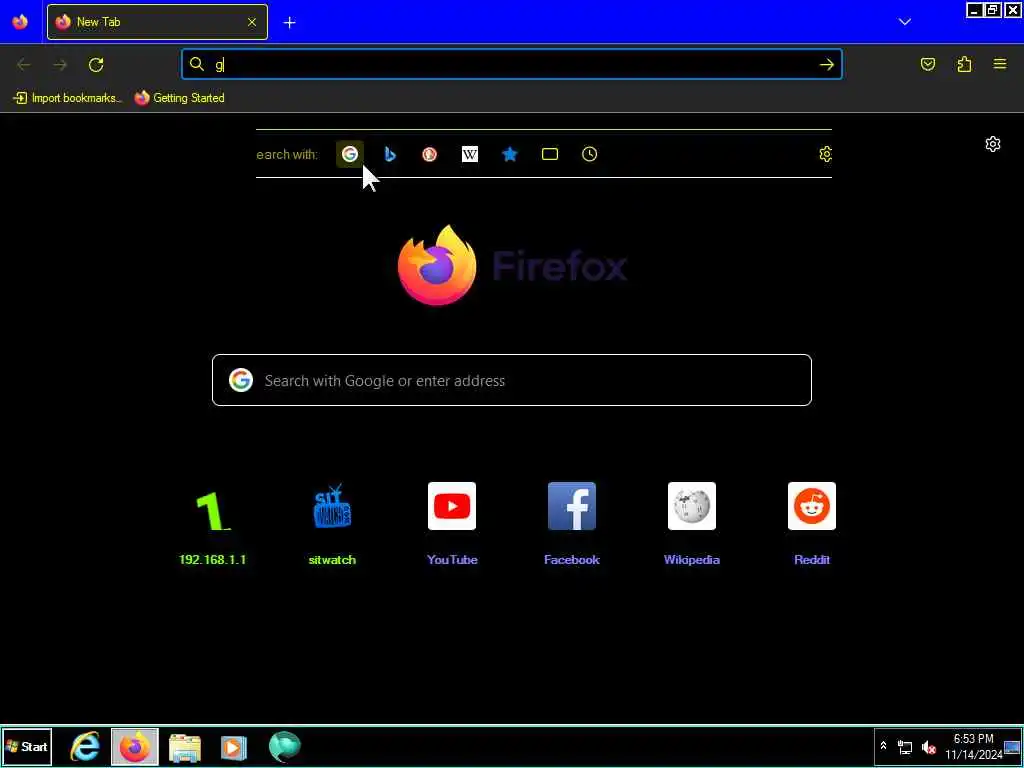This screenshot has height=768, width=1024.
Task: Click muted volume tray icon
Action: [928, 746]
